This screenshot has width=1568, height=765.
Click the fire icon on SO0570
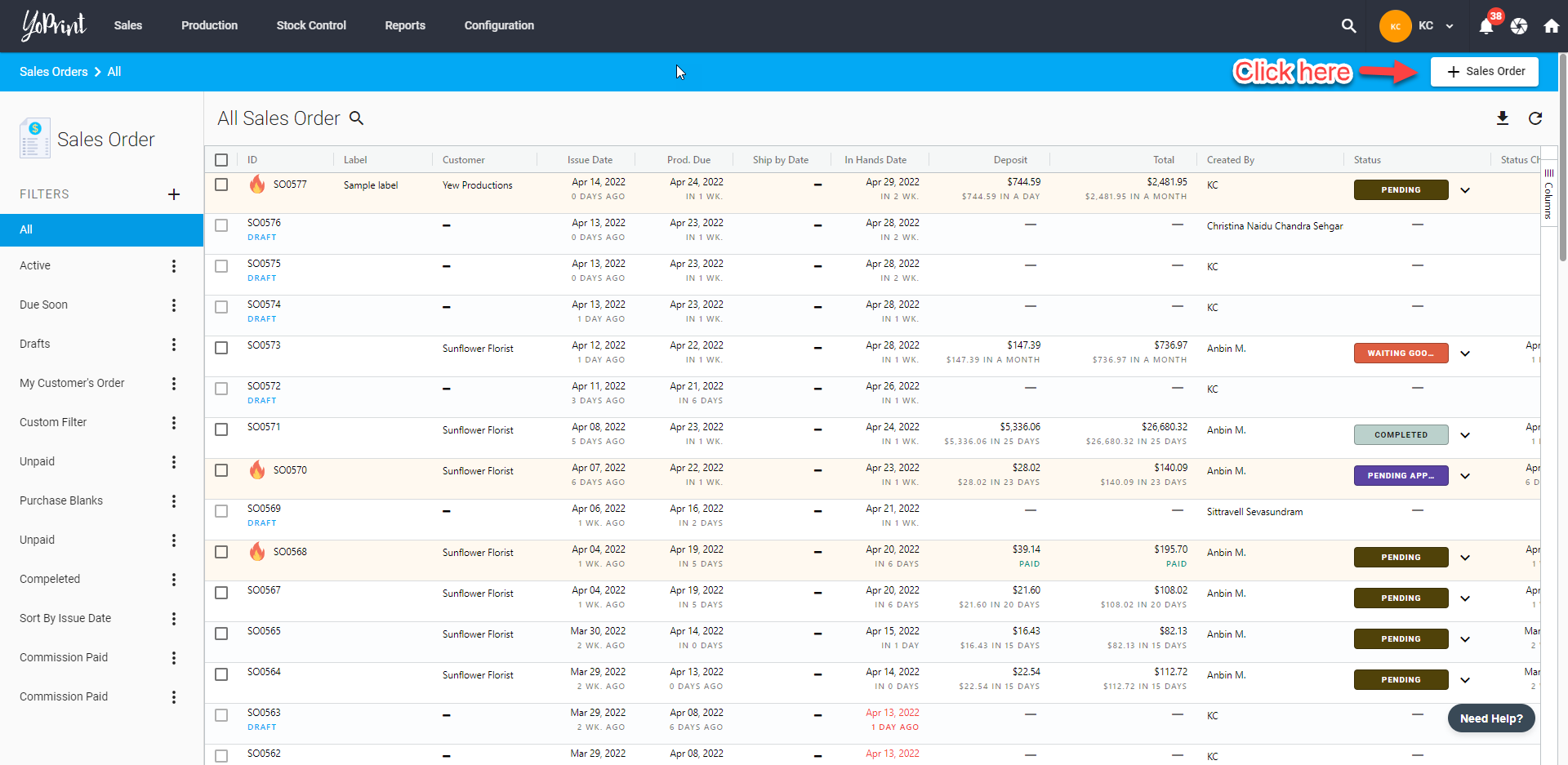(257, 469)
